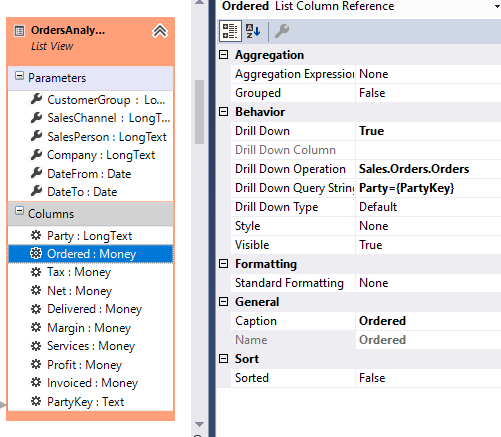This screenshot has height=437, width=501.
Task: Click the Sorted property value 'False'
Action: (428, 378)
